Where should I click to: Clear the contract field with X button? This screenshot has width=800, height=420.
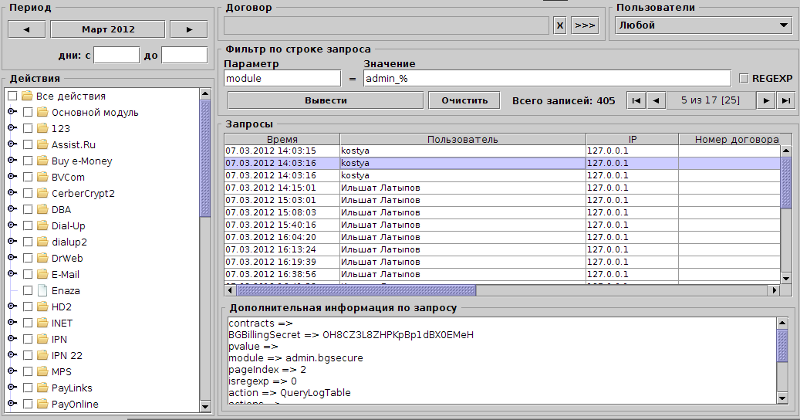(x=560, y=26)
